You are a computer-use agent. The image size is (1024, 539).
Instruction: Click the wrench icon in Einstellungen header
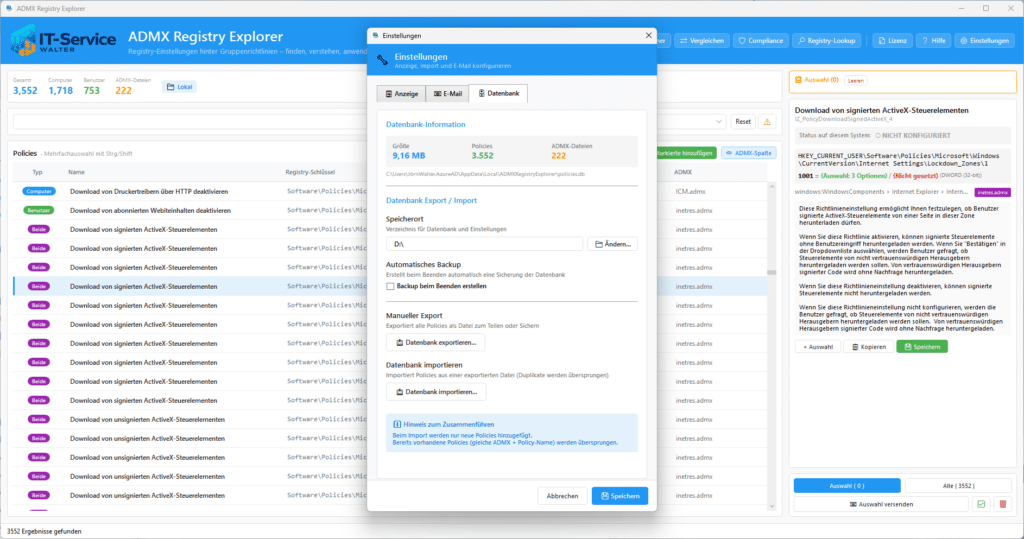pyautogui.click(x=382, y=60)
